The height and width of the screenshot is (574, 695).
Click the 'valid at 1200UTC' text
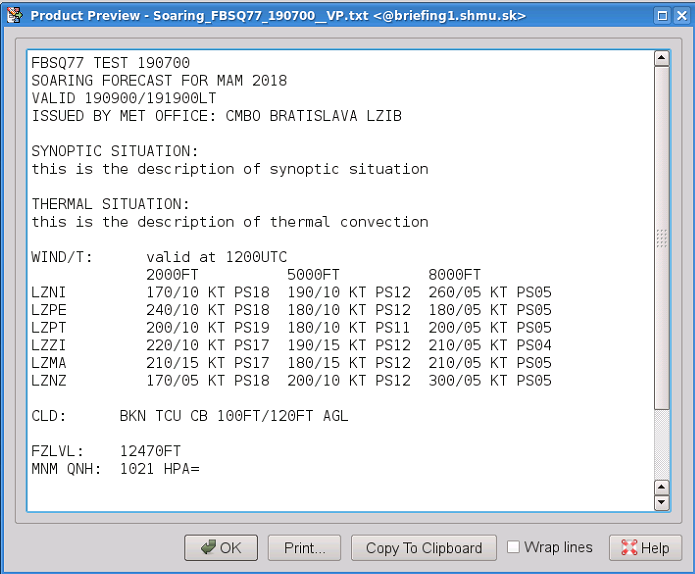[x=217, y=257]
